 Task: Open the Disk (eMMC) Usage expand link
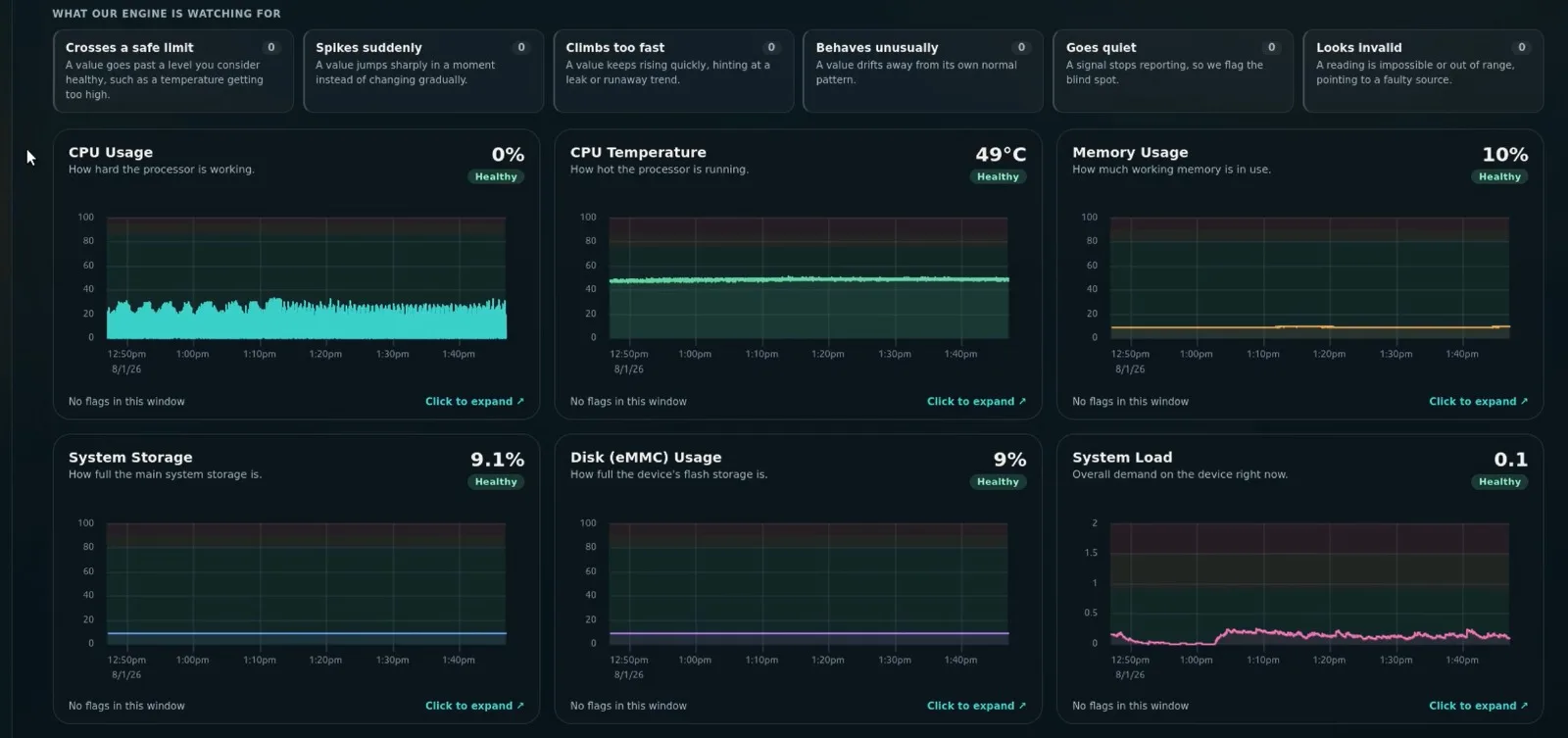(x=976, y=706)
